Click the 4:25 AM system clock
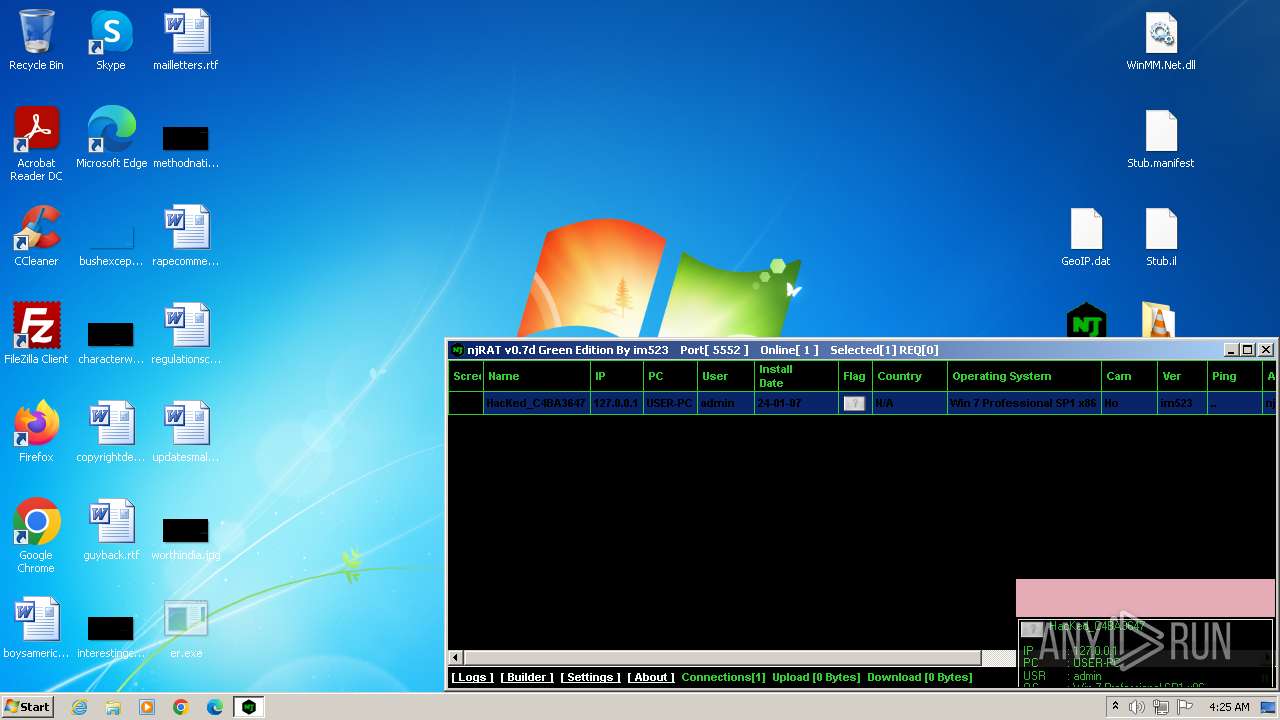Screen dimensions: 1280x720 pos(1229,707)
